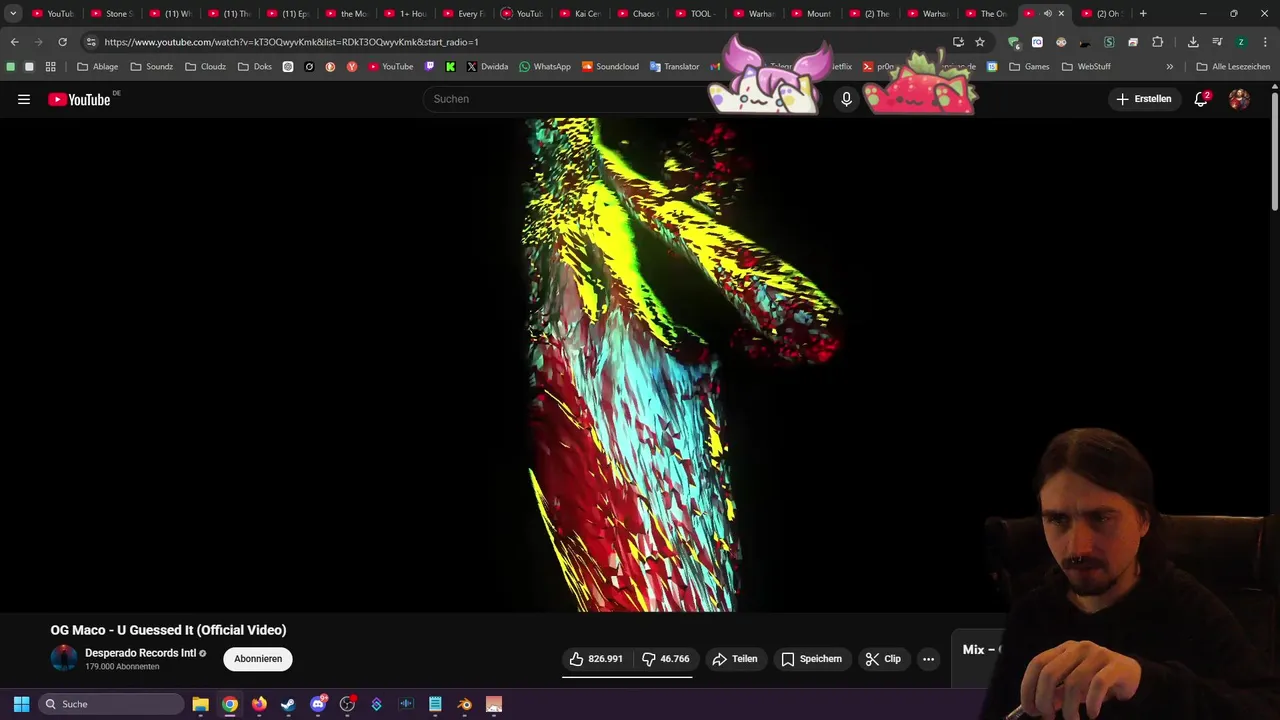Share the video using Teilen

[735, 659]
